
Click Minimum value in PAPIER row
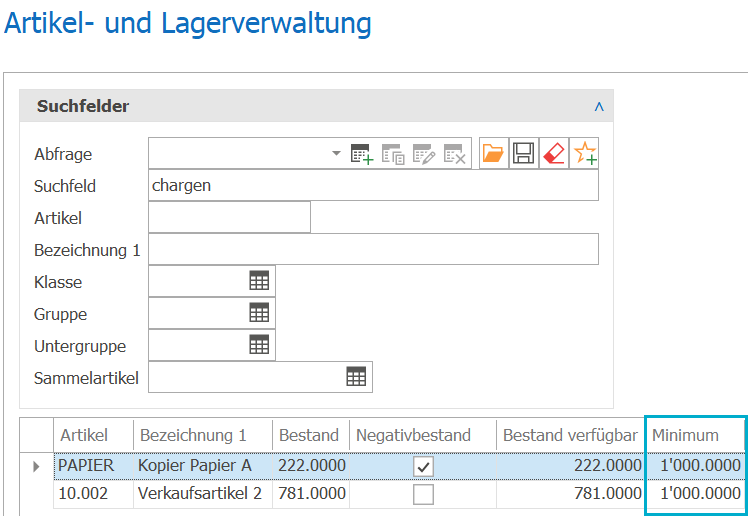695,466
